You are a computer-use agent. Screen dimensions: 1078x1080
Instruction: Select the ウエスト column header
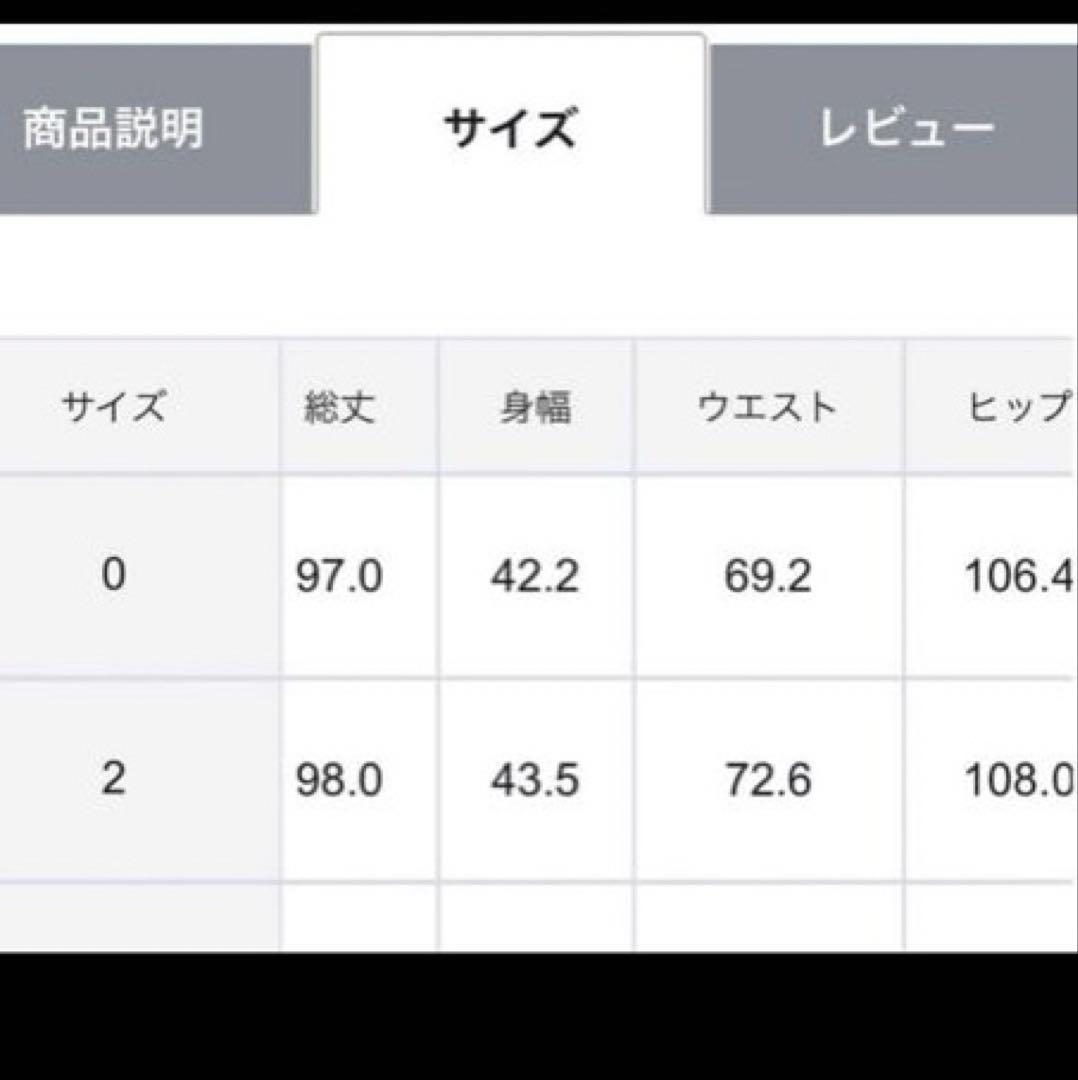(768, 404)
